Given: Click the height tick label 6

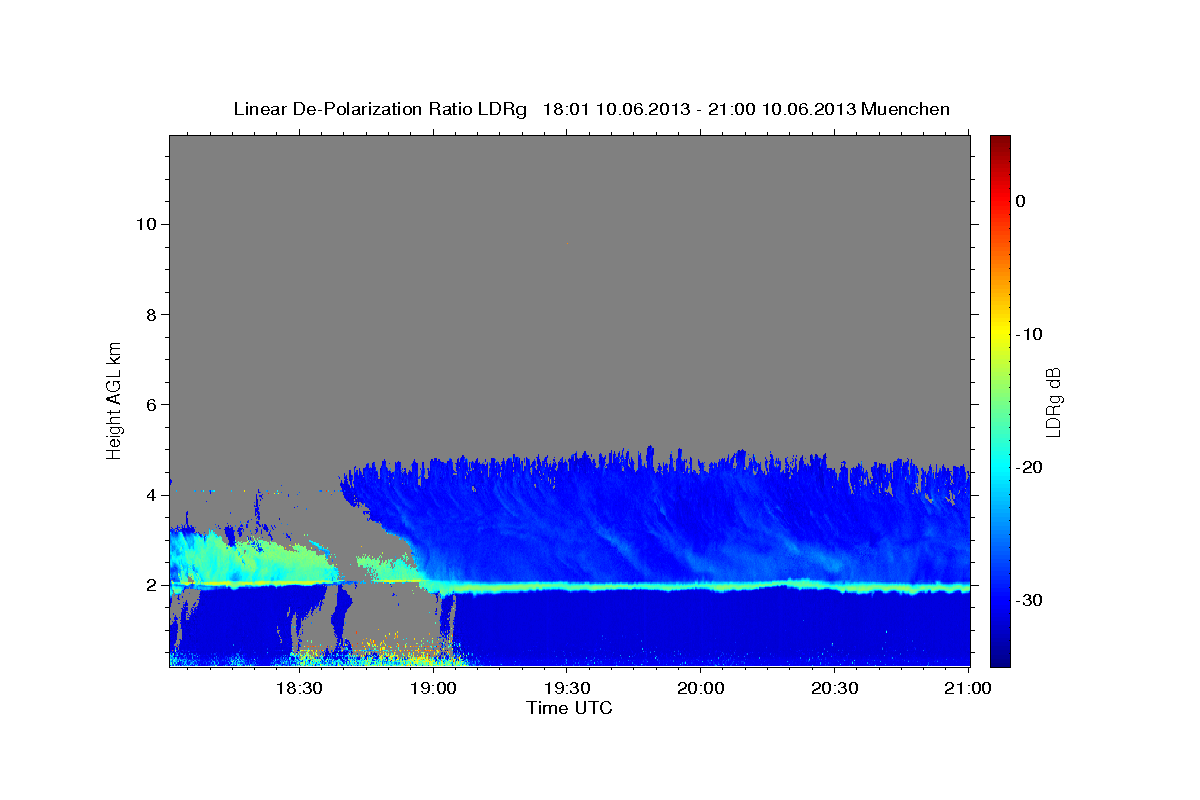Looking at the screenshot, I should click(150, 405).
